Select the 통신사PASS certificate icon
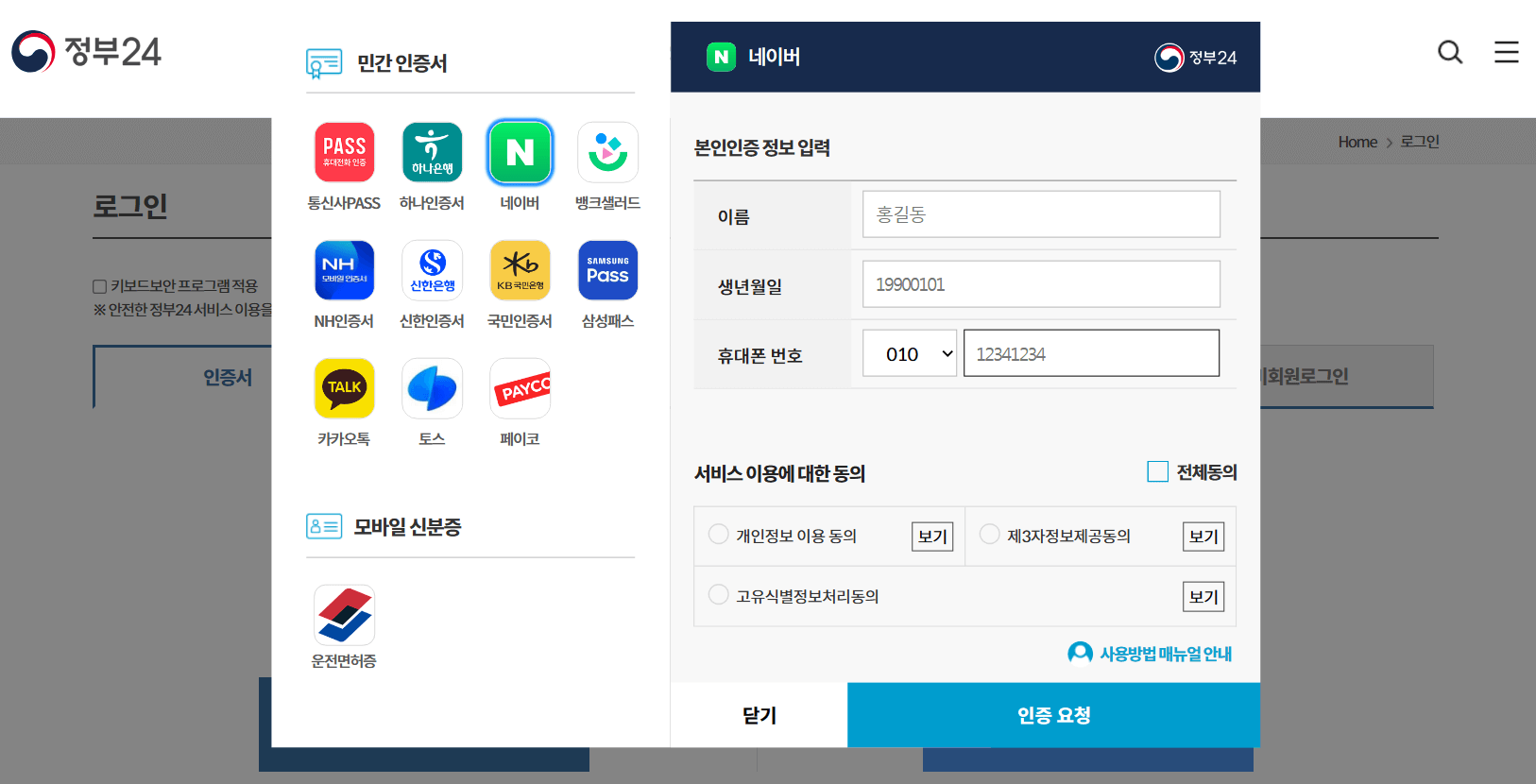 [344, 152]
